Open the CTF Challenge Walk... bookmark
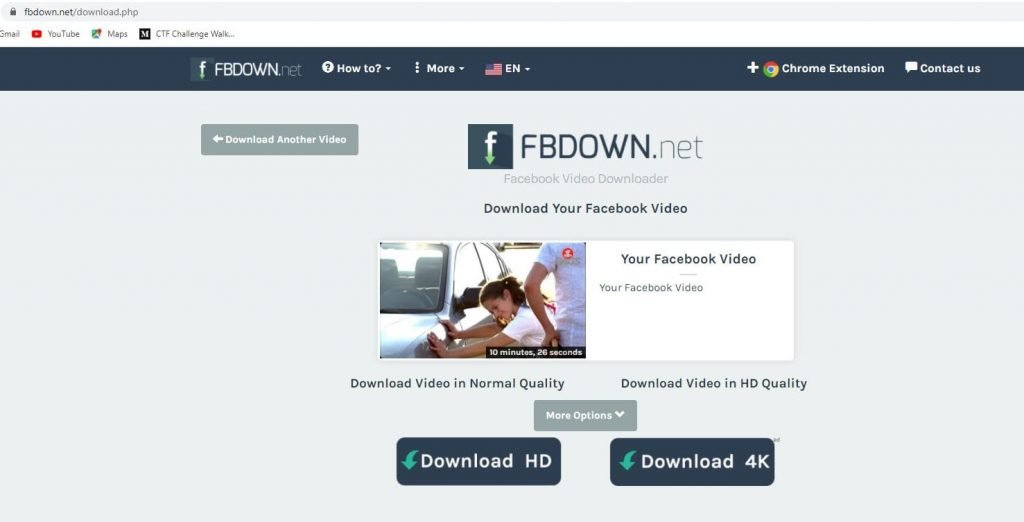The image size is (1024, 522). tap(187, 34)
